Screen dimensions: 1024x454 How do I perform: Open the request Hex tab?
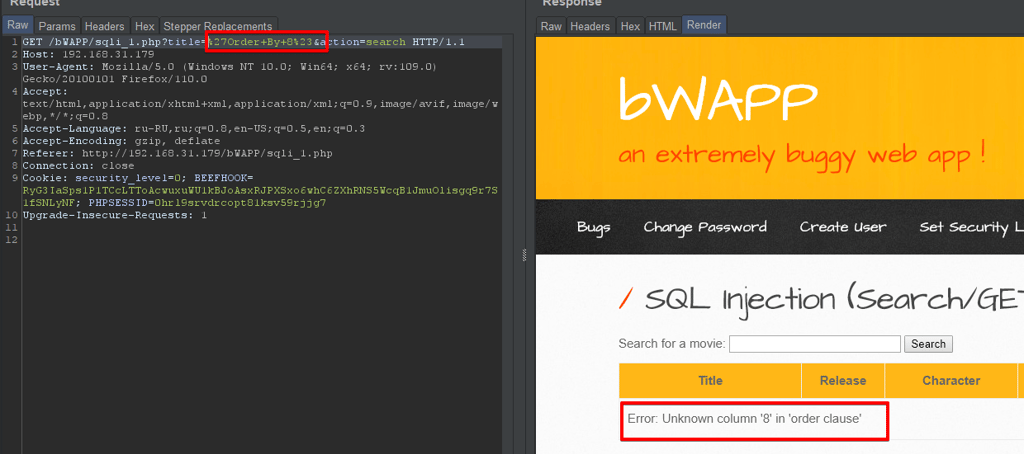[x=144, y=26]
